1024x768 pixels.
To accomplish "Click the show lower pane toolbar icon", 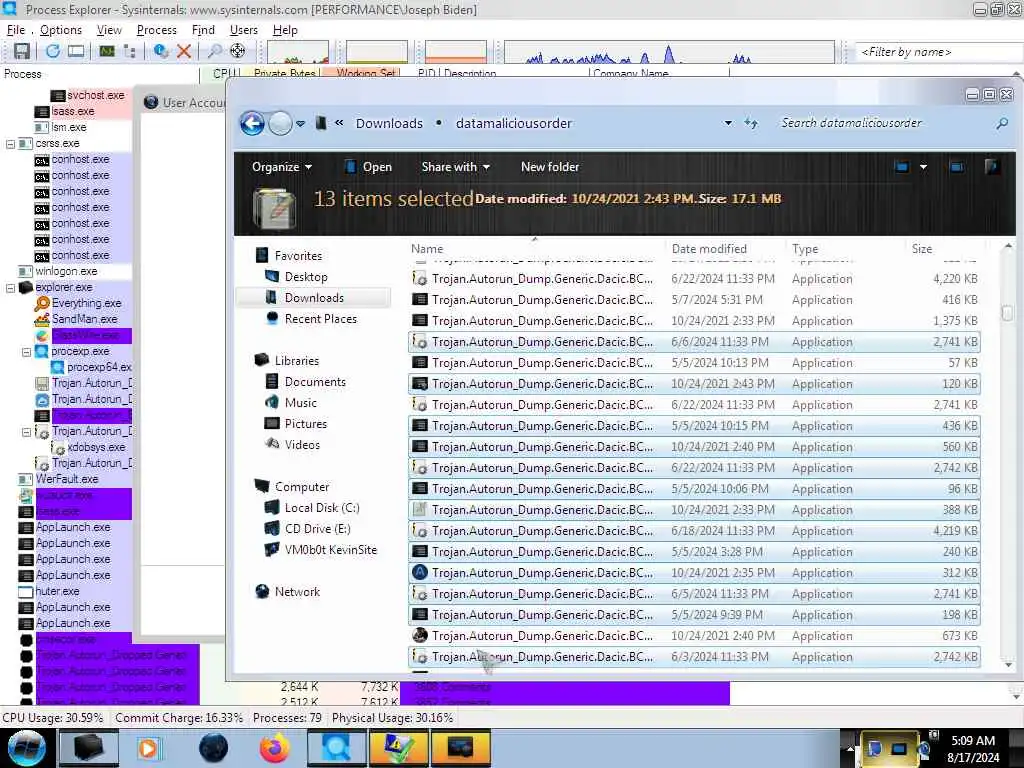I will tap(76, 52).
